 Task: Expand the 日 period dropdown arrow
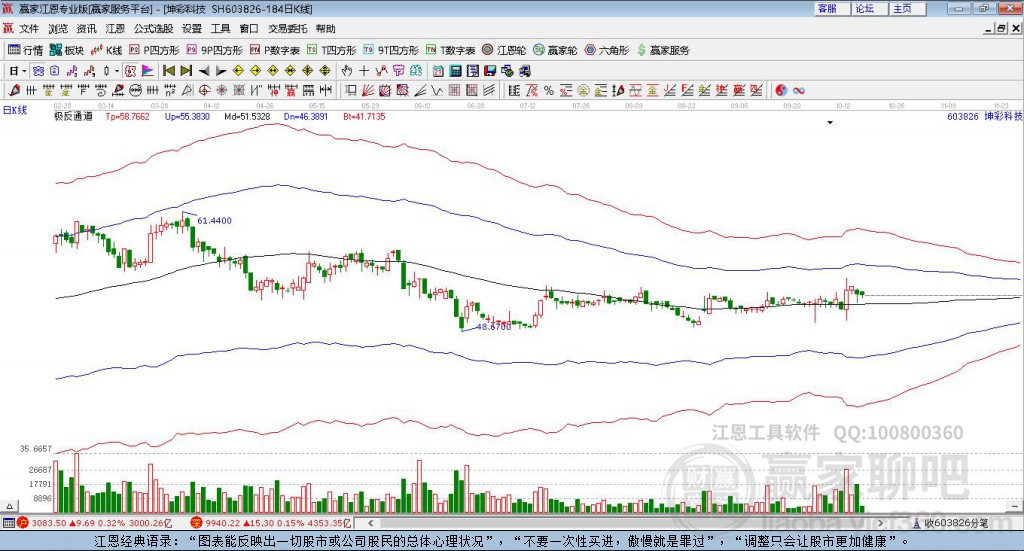pyautogui.click(x=24, y=71)
